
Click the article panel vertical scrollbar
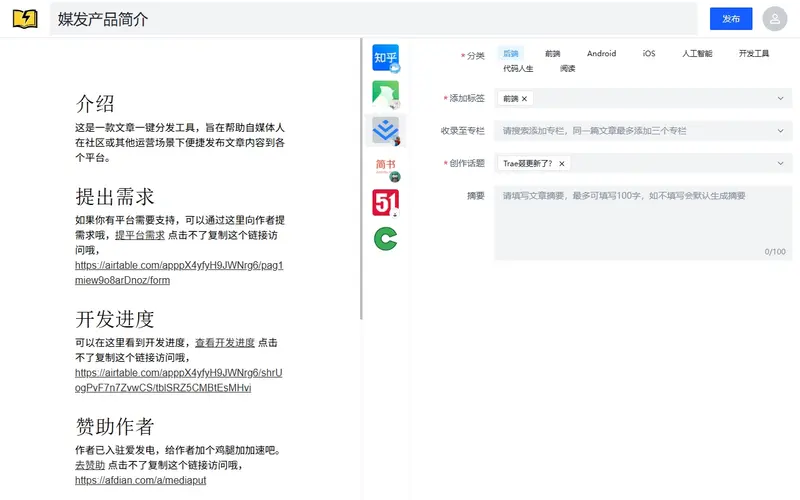[361, 179]
